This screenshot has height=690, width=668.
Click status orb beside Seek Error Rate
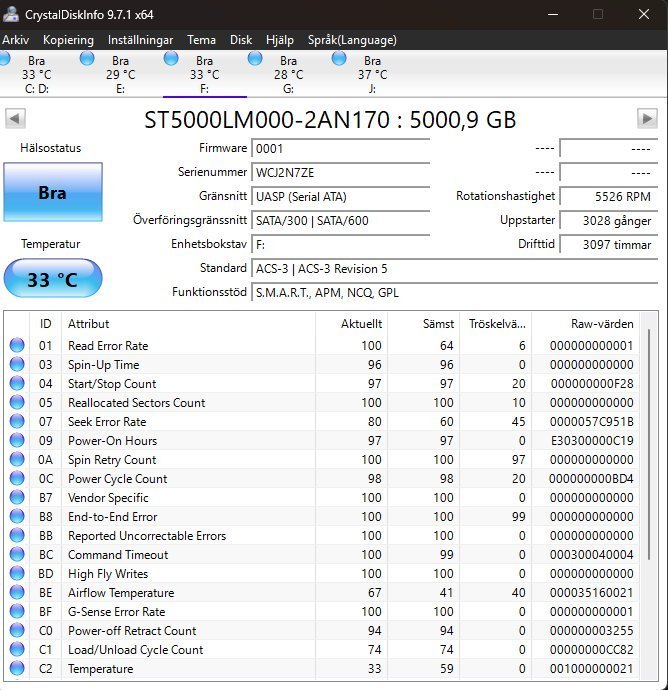pyautogui.click(x=16, y=422)
